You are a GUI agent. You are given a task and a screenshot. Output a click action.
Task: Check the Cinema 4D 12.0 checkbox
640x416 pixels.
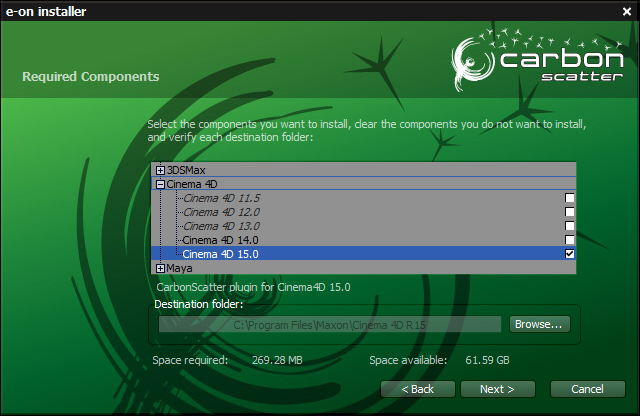pyautogui.click(x=569, y=212)
